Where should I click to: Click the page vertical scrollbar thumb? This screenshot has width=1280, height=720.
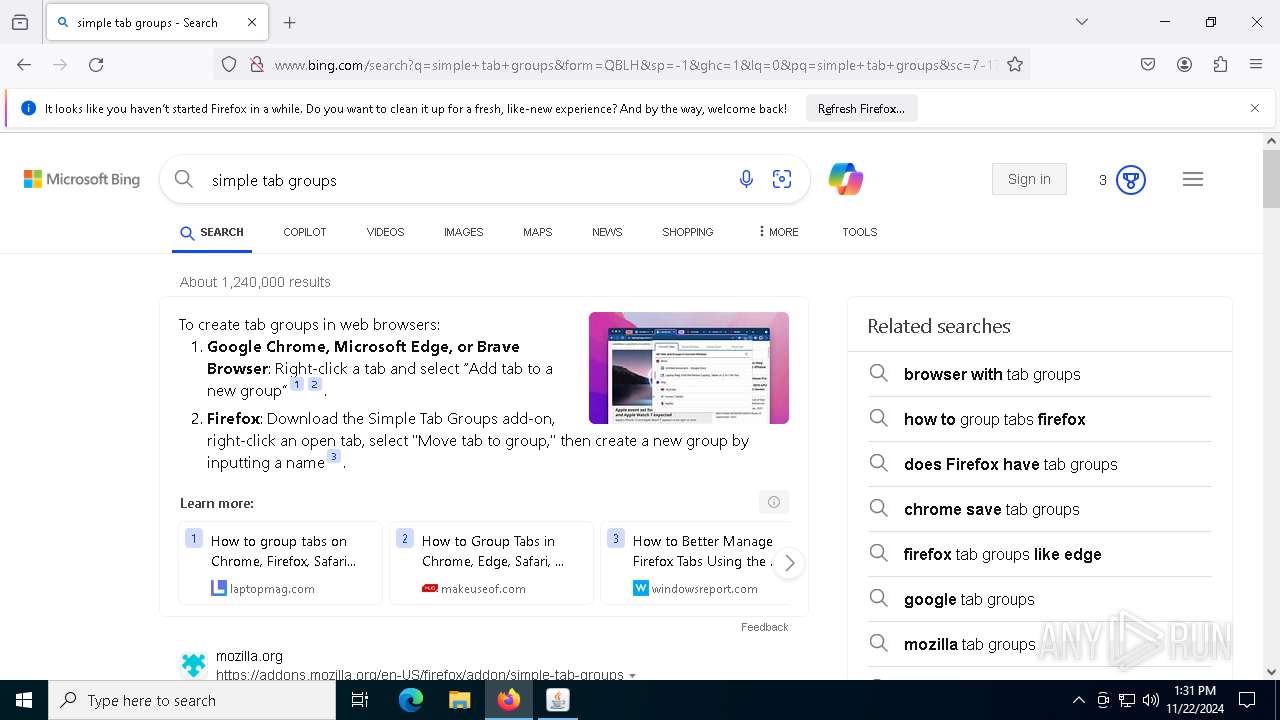[1271, 178]
